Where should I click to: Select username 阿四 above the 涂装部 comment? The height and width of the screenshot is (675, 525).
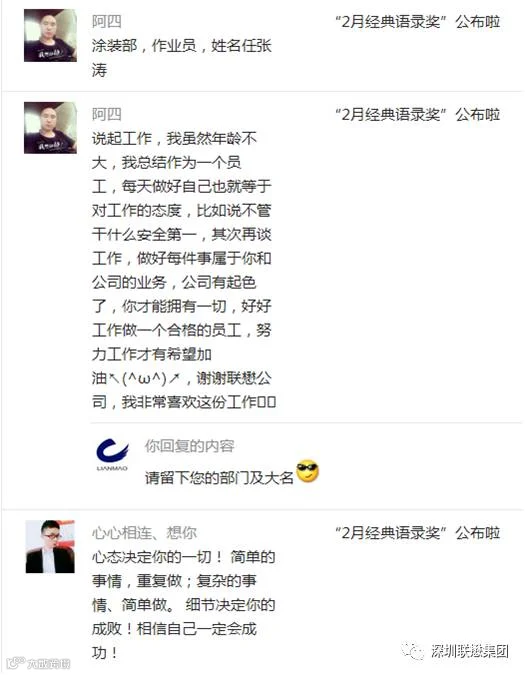coord(106,21)
